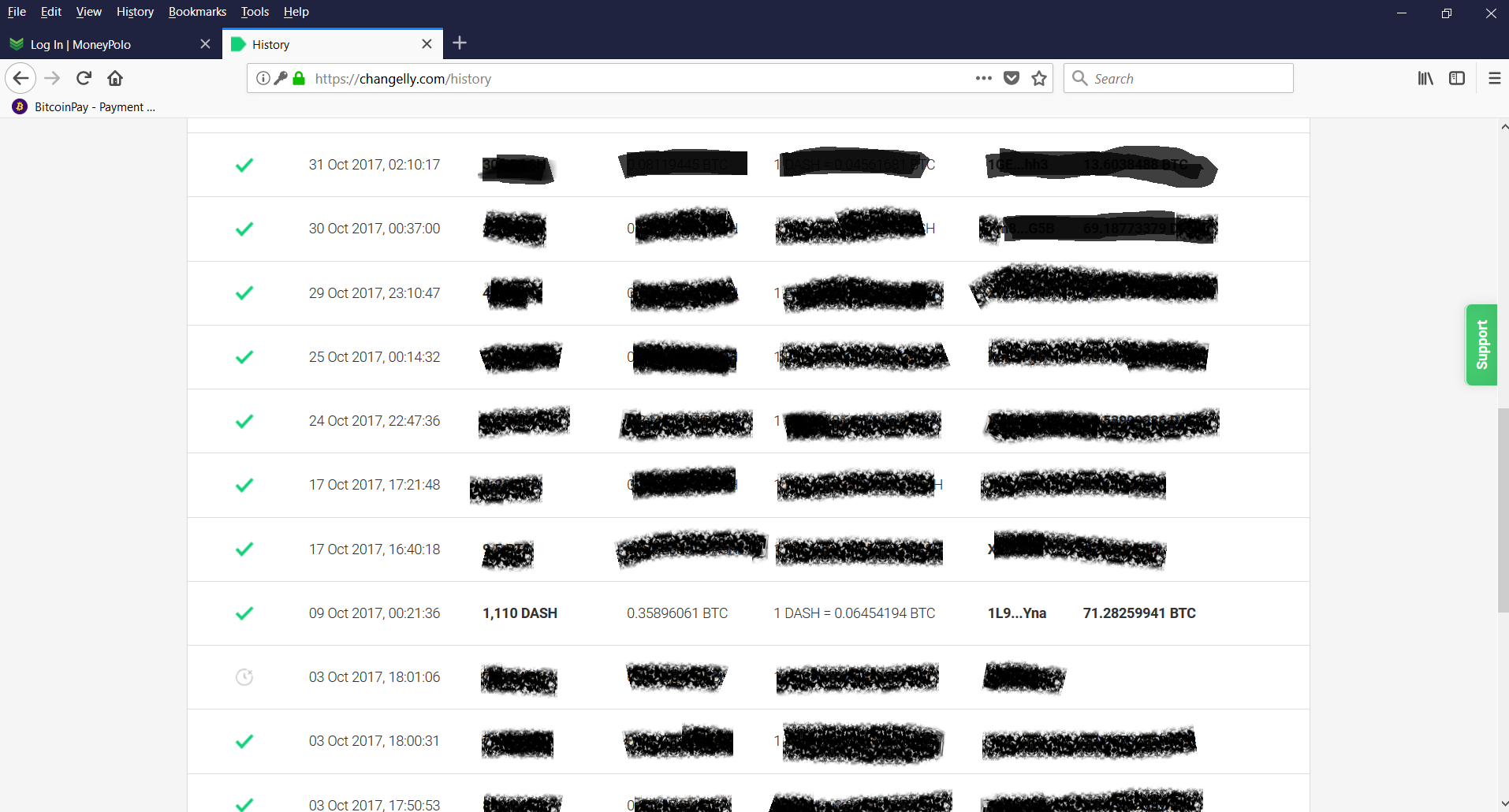Click checkmark for 03 Oct 18:00:31 transaction
Viewport: 1509px width, 812px height.
coord(244,741)
